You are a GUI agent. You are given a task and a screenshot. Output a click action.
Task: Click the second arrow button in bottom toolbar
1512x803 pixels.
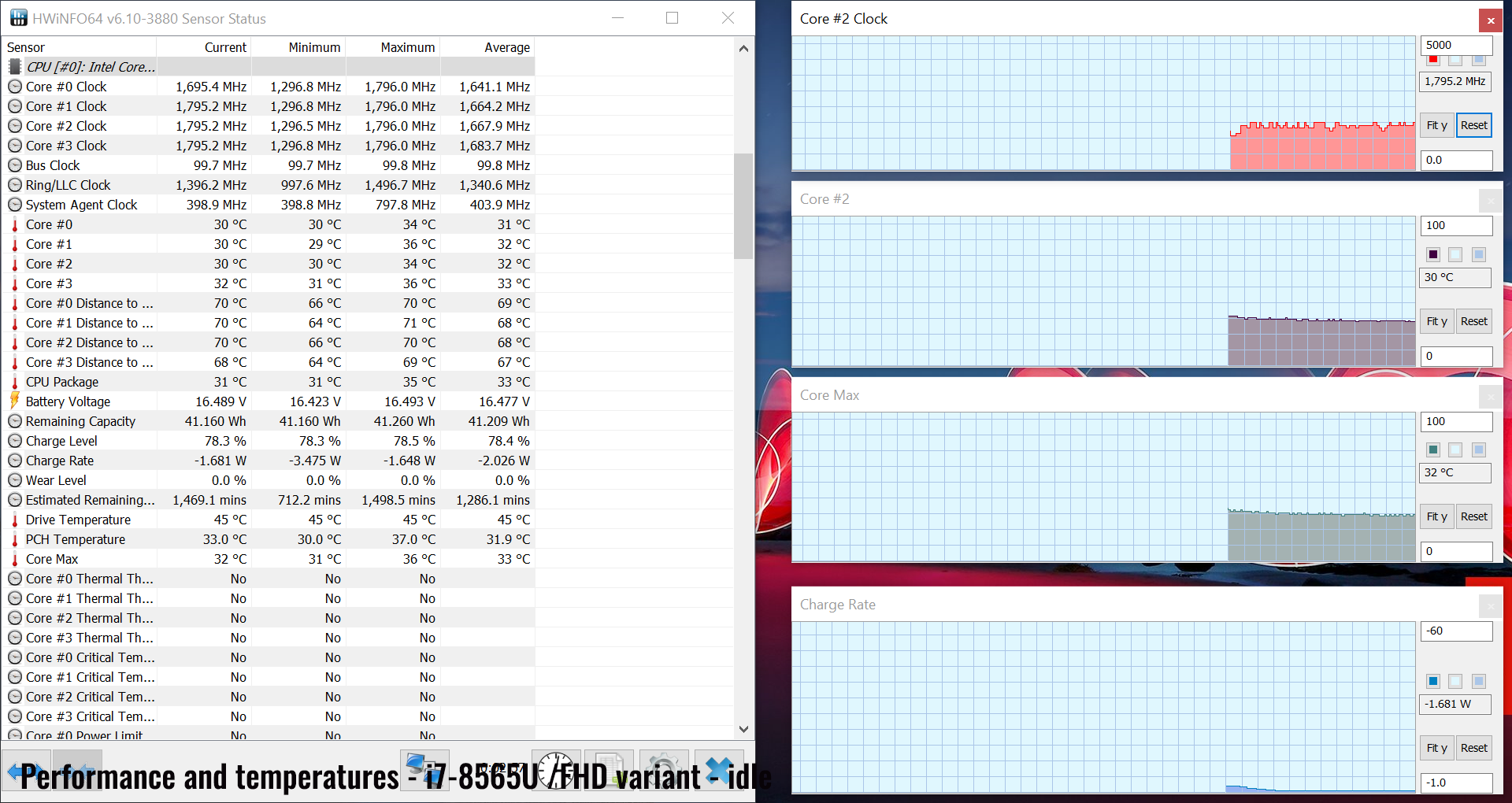click(x=78, y=772)
